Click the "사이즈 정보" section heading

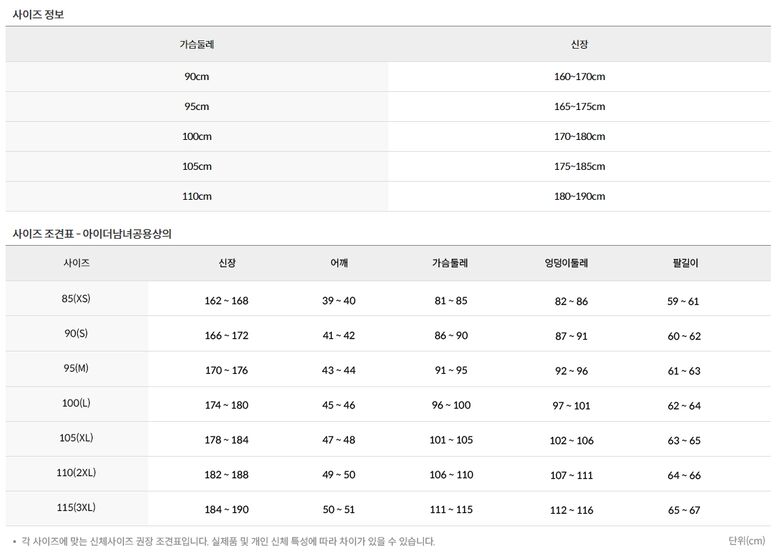(x=38, y=14)
